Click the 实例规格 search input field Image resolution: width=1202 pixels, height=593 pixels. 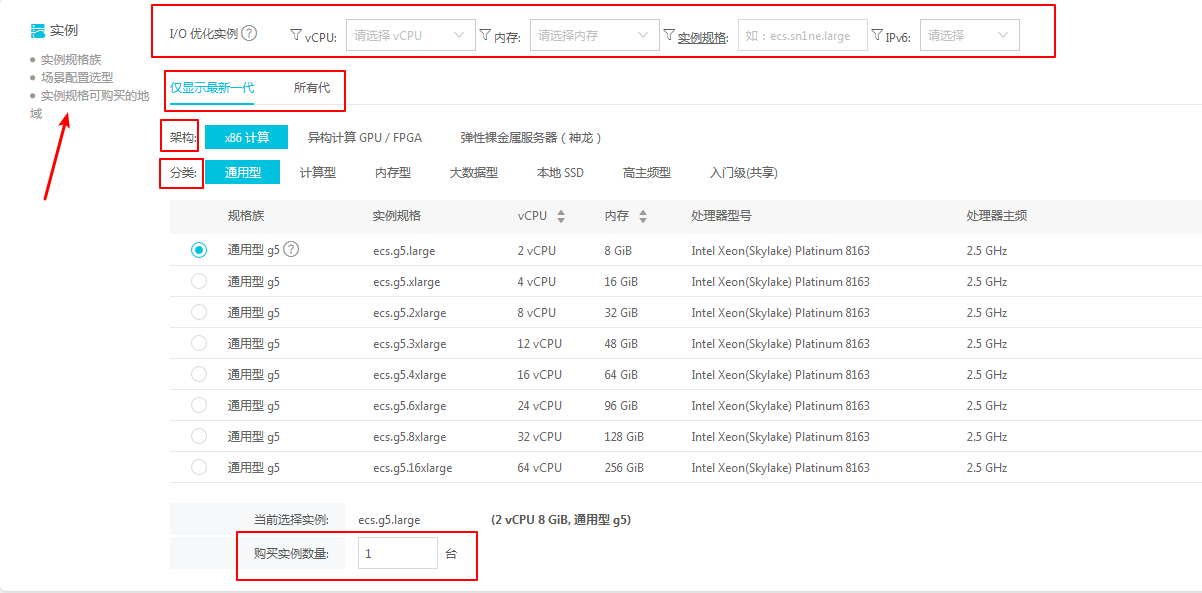tap(802, 35)
